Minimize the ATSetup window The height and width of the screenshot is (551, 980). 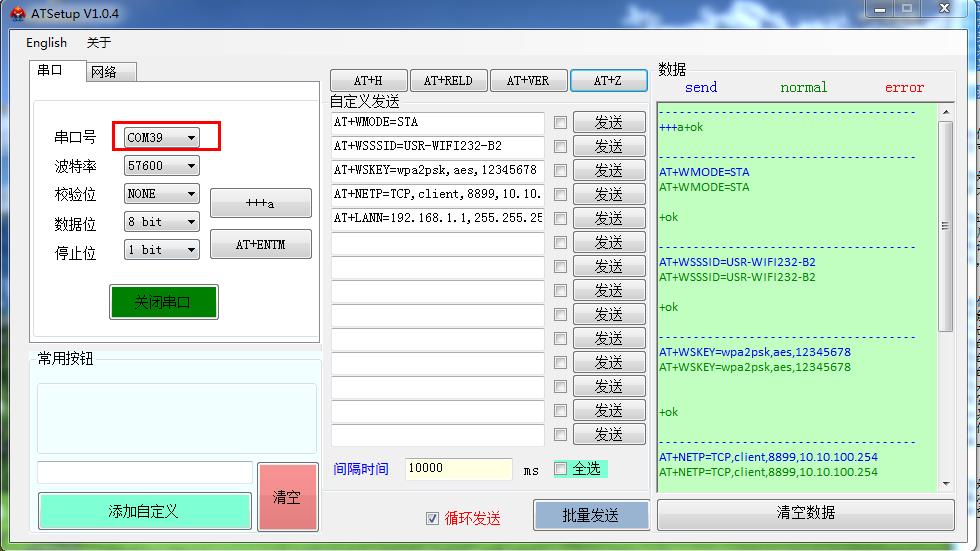coord(880,9)
